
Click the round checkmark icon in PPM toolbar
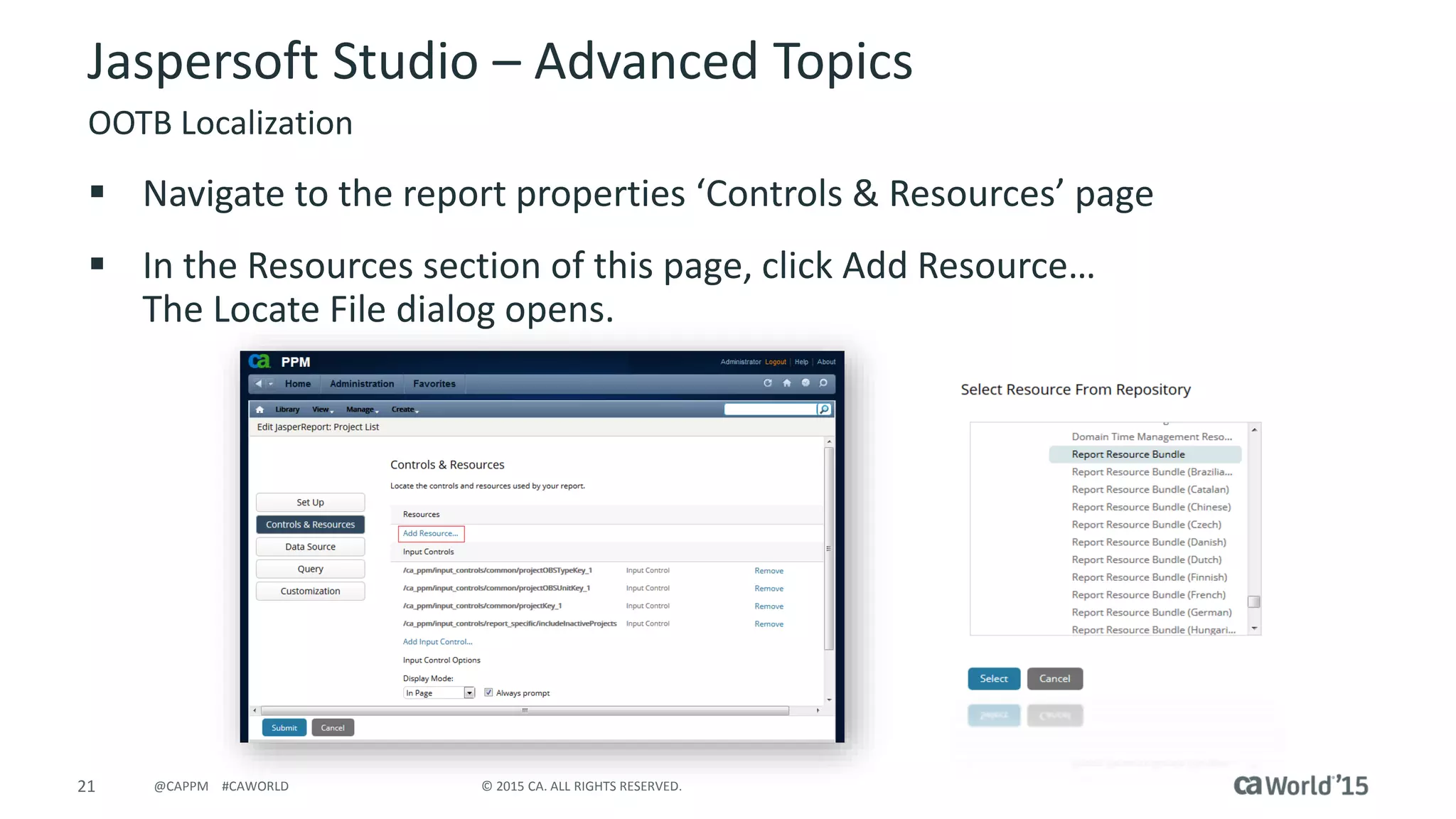pyautogui.click(x=805, y=383)
